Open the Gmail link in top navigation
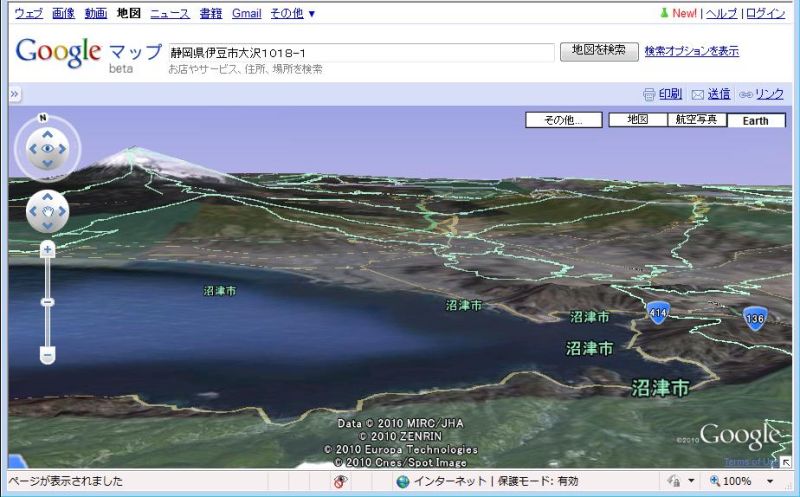Viewport: 800px width, 497px height. pos(246,14)
